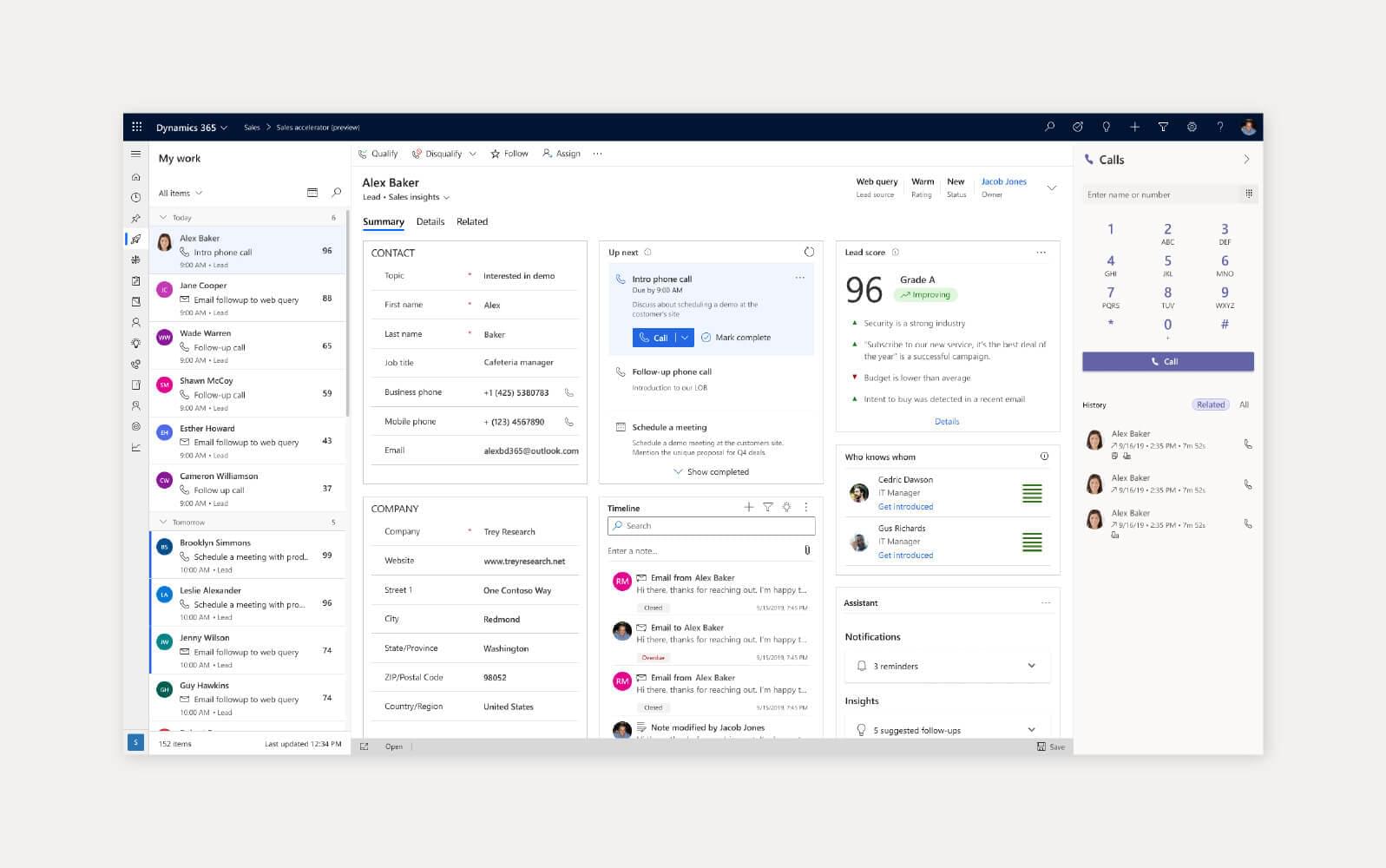
Task: Click Mark complete for intro phone call
Action: (736, 338)
